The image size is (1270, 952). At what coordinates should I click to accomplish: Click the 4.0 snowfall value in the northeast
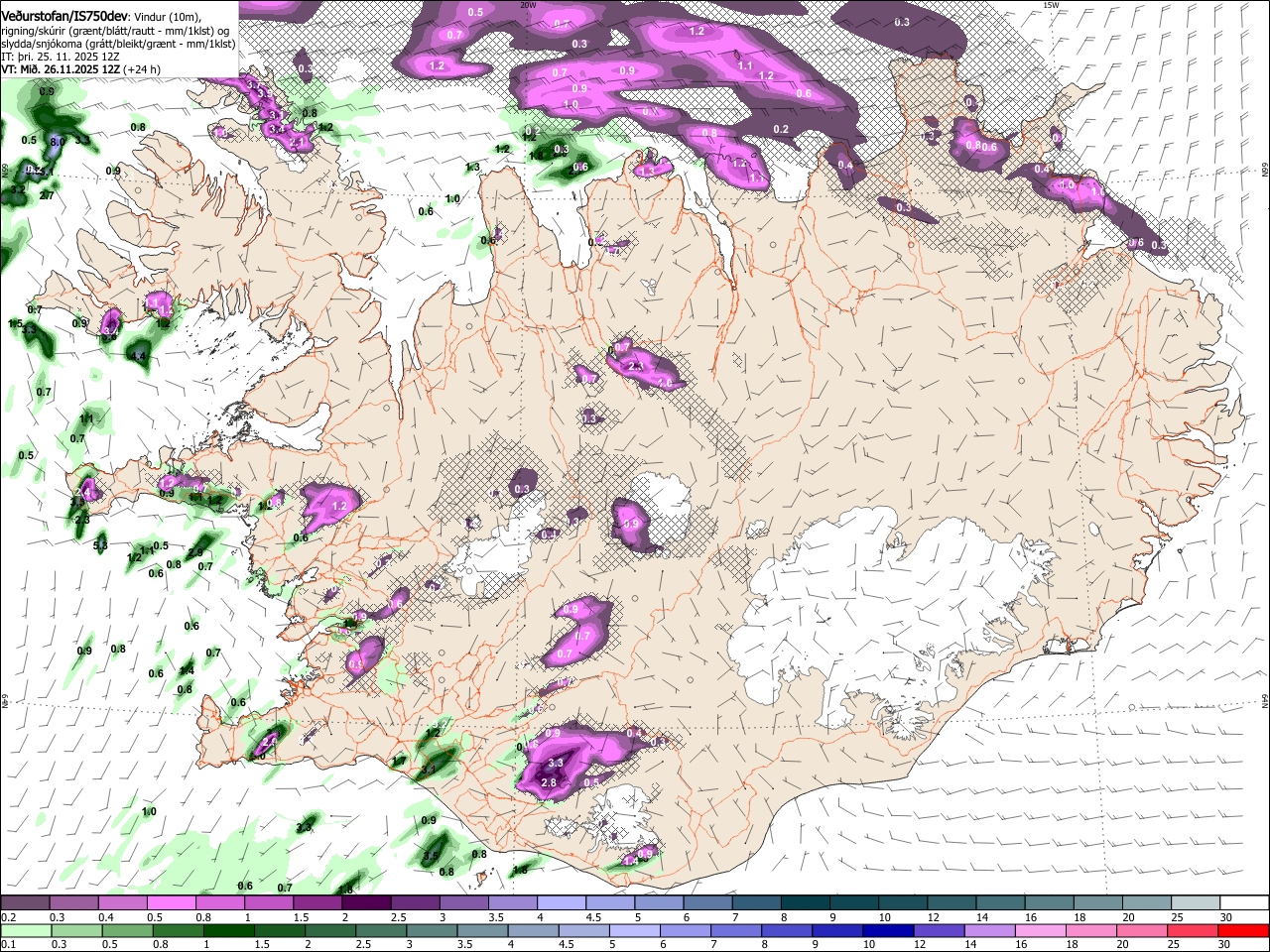(1068, 184)
